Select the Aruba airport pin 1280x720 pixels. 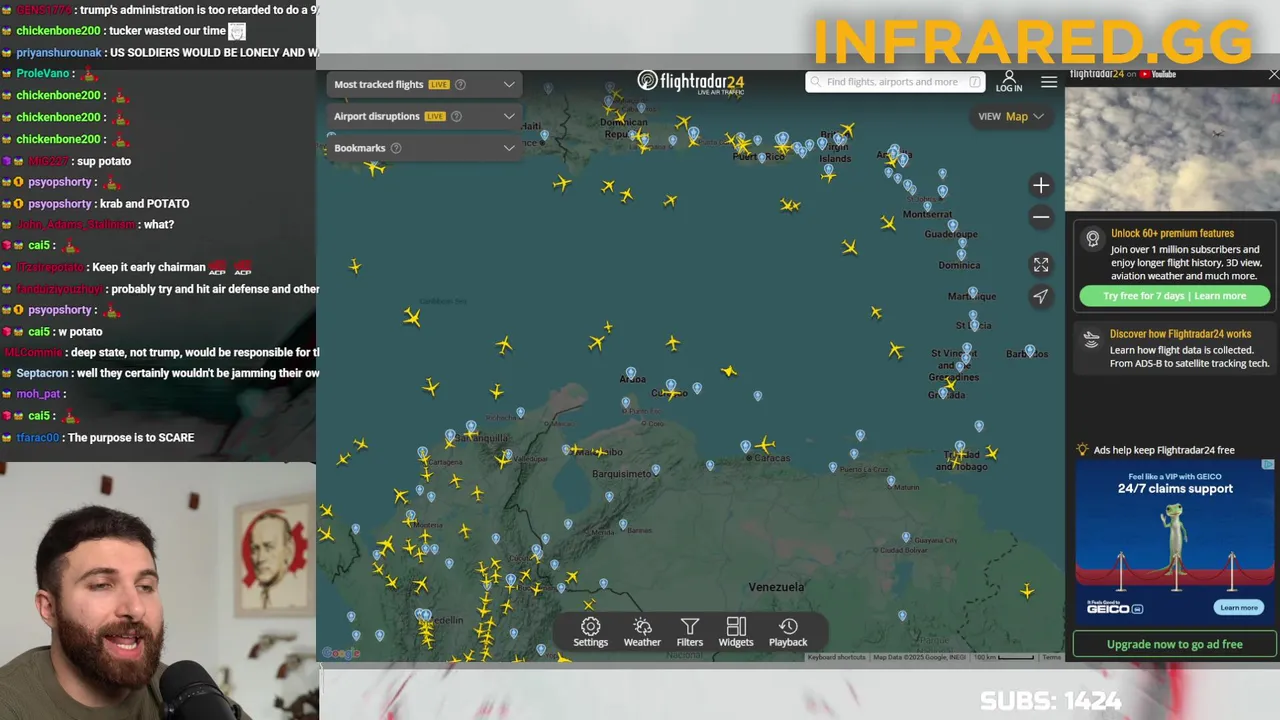tap(630, 373)
